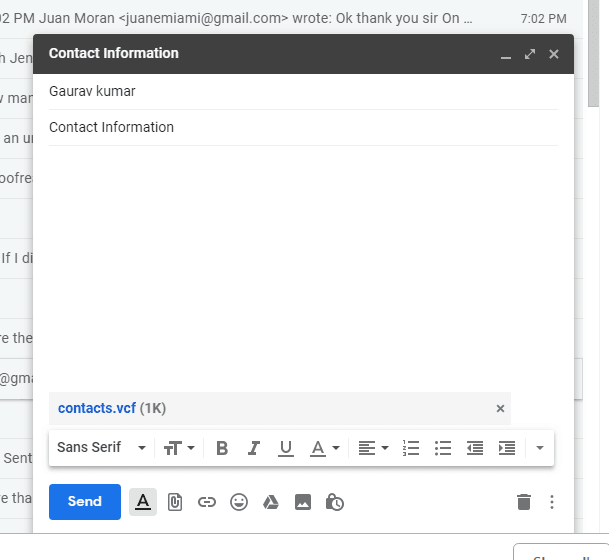This screenshot has width=609, height=560.
Task: Toggle bold formatting in the toolbar
Action: pos(222,448)
